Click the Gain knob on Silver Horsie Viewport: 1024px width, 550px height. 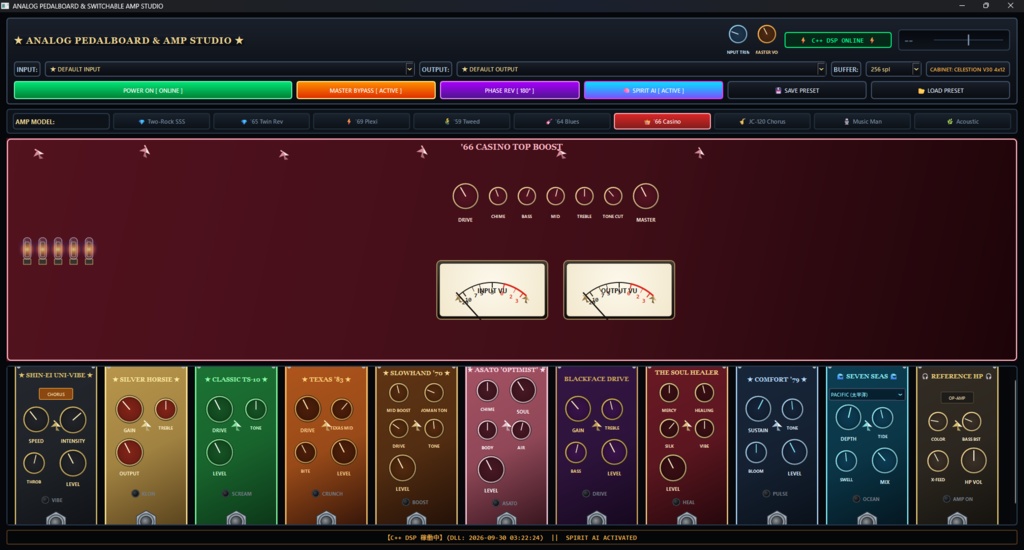(x=129, y=410)
